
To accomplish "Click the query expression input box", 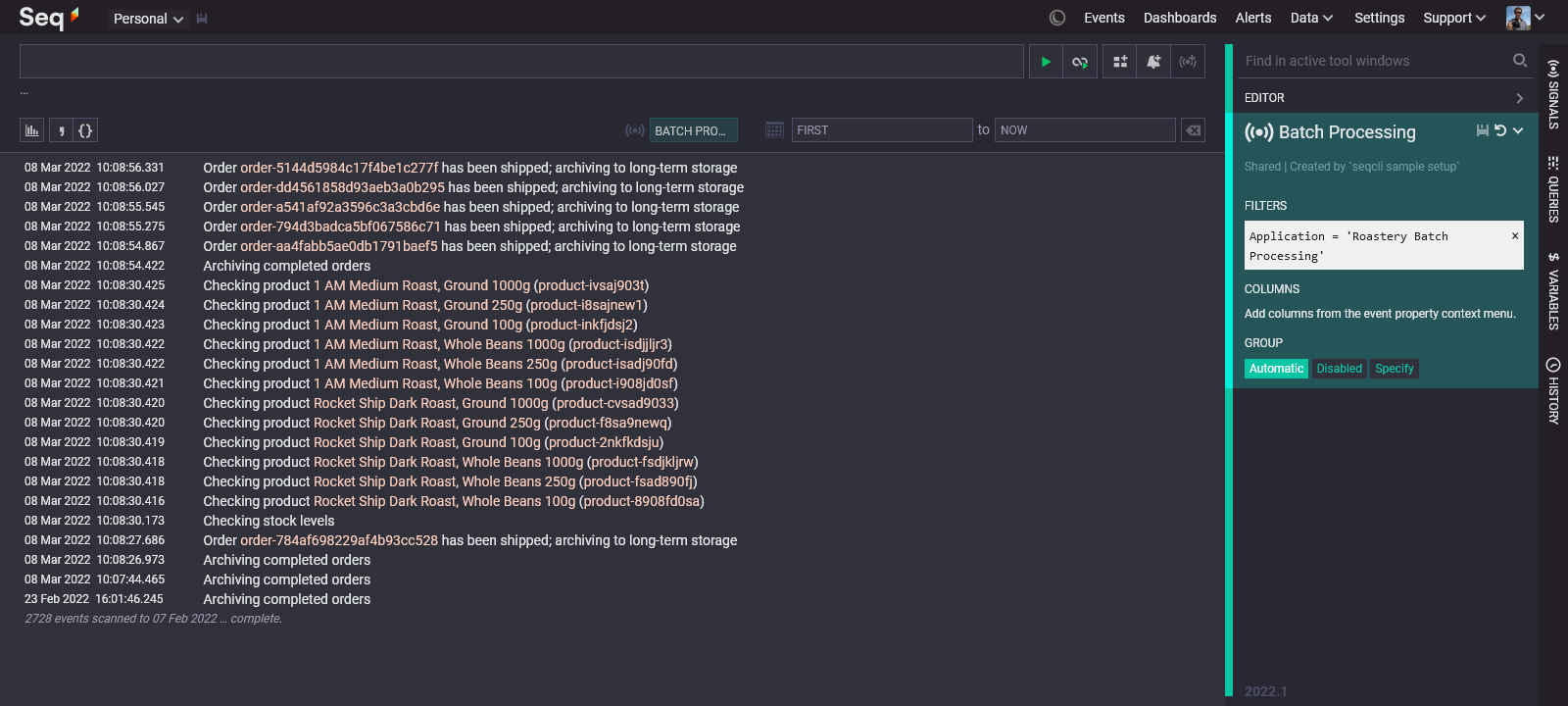I will [x=521, y=62].
